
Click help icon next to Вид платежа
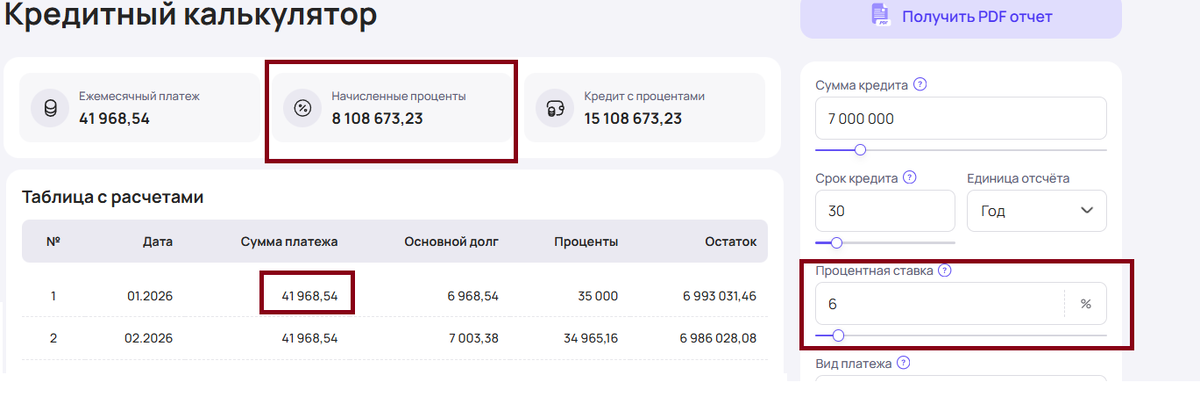click(x=903, y=363)
